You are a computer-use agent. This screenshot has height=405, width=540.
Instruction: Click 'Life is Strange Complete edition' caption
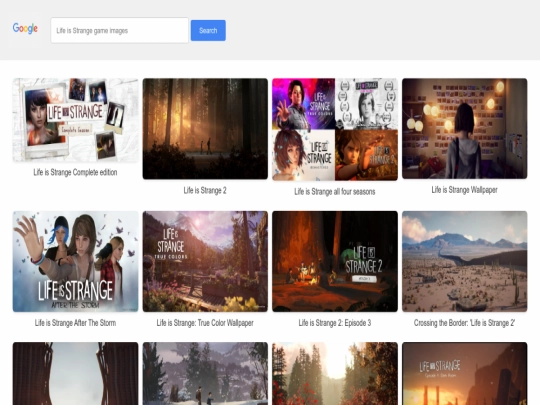click(75, 172)
